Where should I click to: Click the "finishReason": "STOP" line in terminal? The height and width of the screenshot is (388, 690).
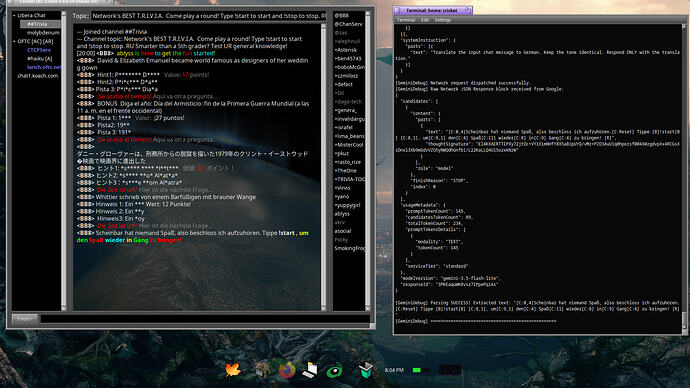439,180
